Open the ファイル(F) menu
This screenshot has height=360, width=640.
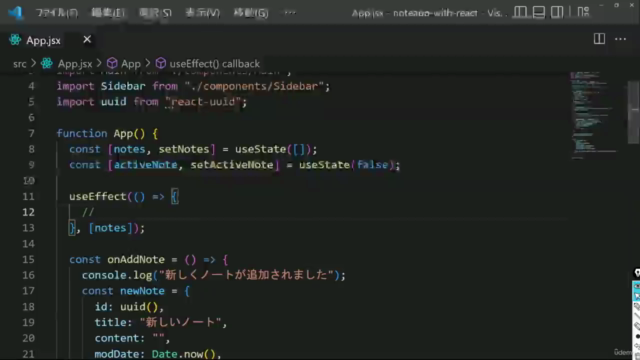(57, 13)
